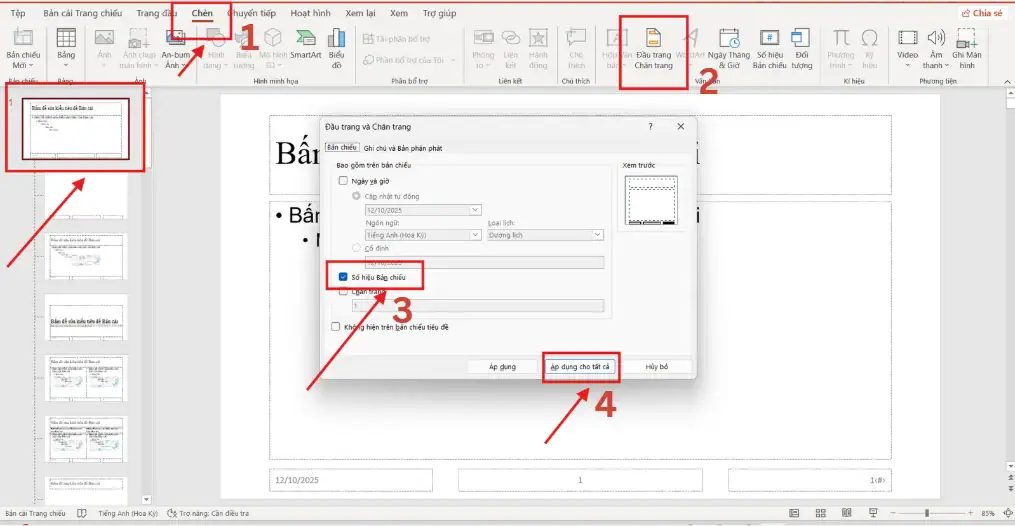
Task: Click the Biểu đồ chart icon
Action: [x=336, y=48]
